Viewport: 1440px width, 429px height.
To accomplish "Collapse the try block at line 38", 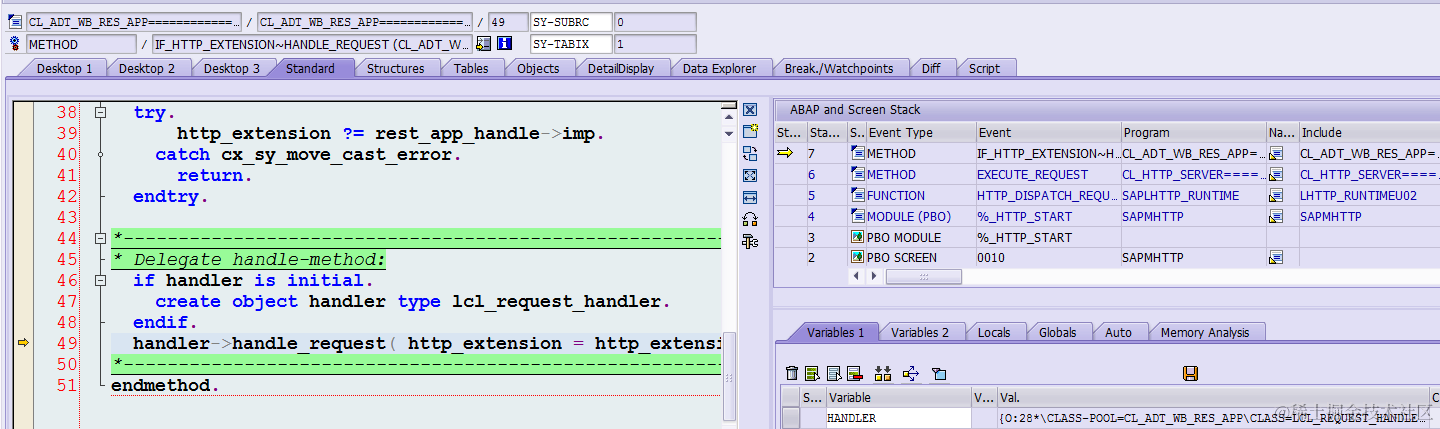I will tap(100, 113).
